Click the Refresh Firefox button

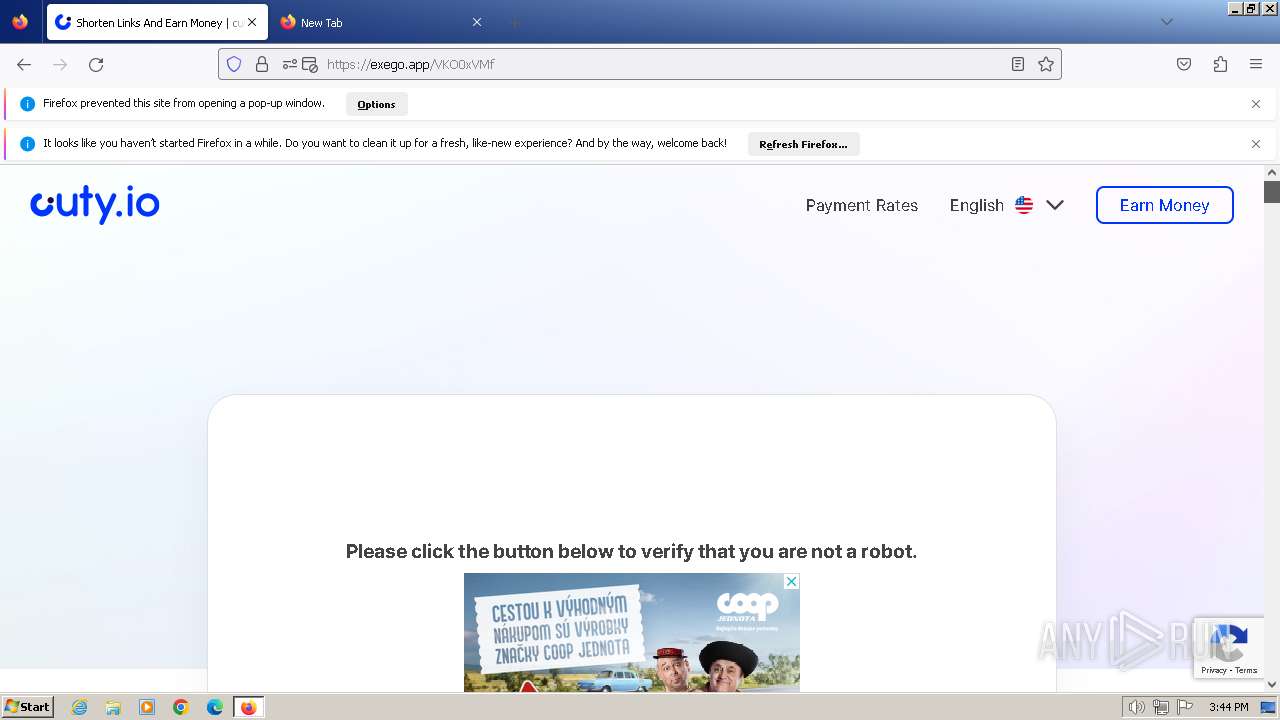(x=803, y=144)
